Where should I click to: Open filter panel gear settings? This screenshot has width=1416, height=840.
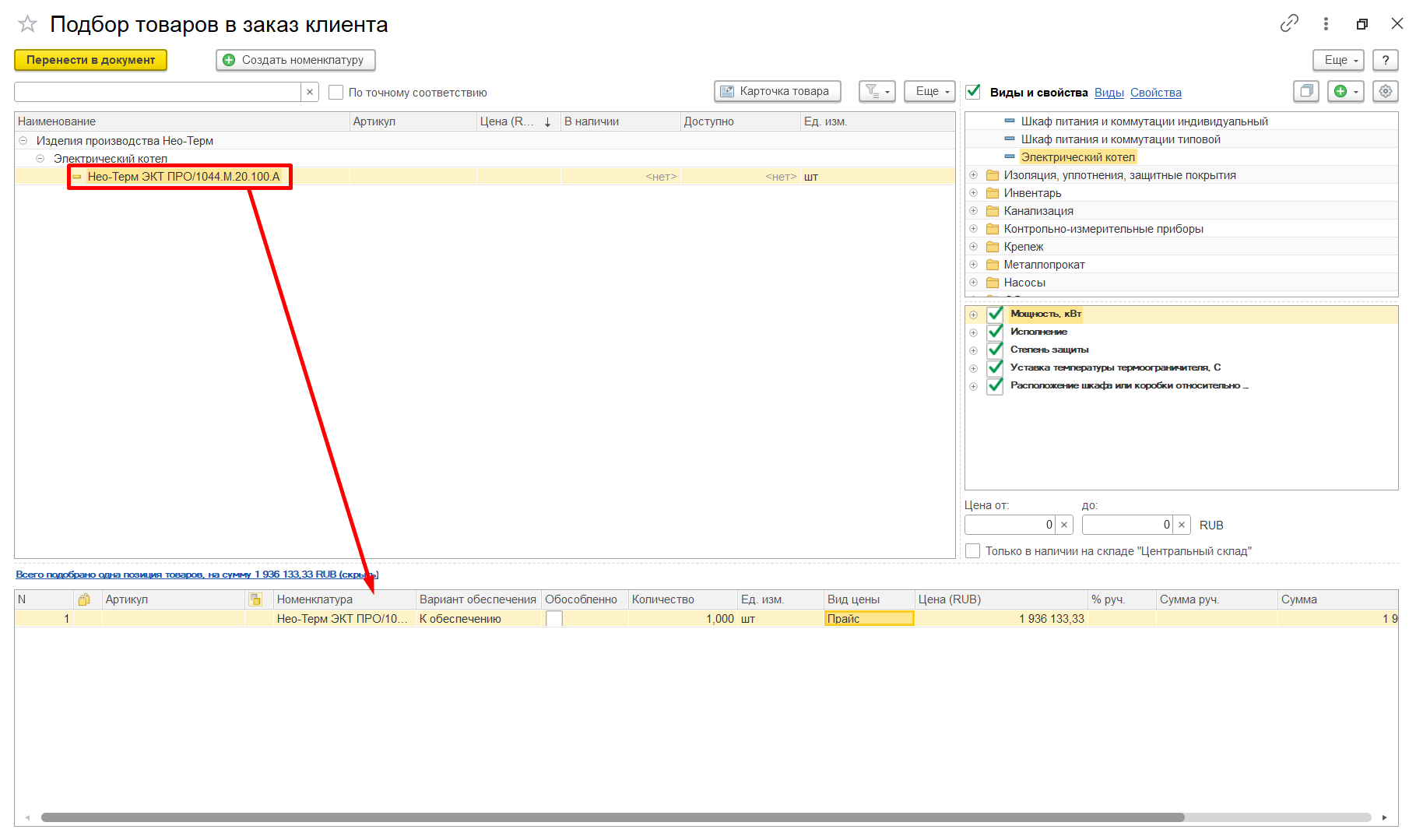pyautogui.click(x=1386, y=91)
